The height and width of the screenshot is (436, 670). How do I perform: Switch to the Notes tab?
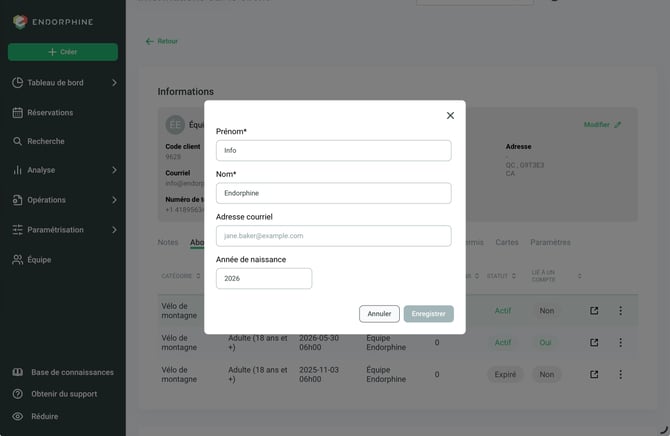click(x=168, y=242)
